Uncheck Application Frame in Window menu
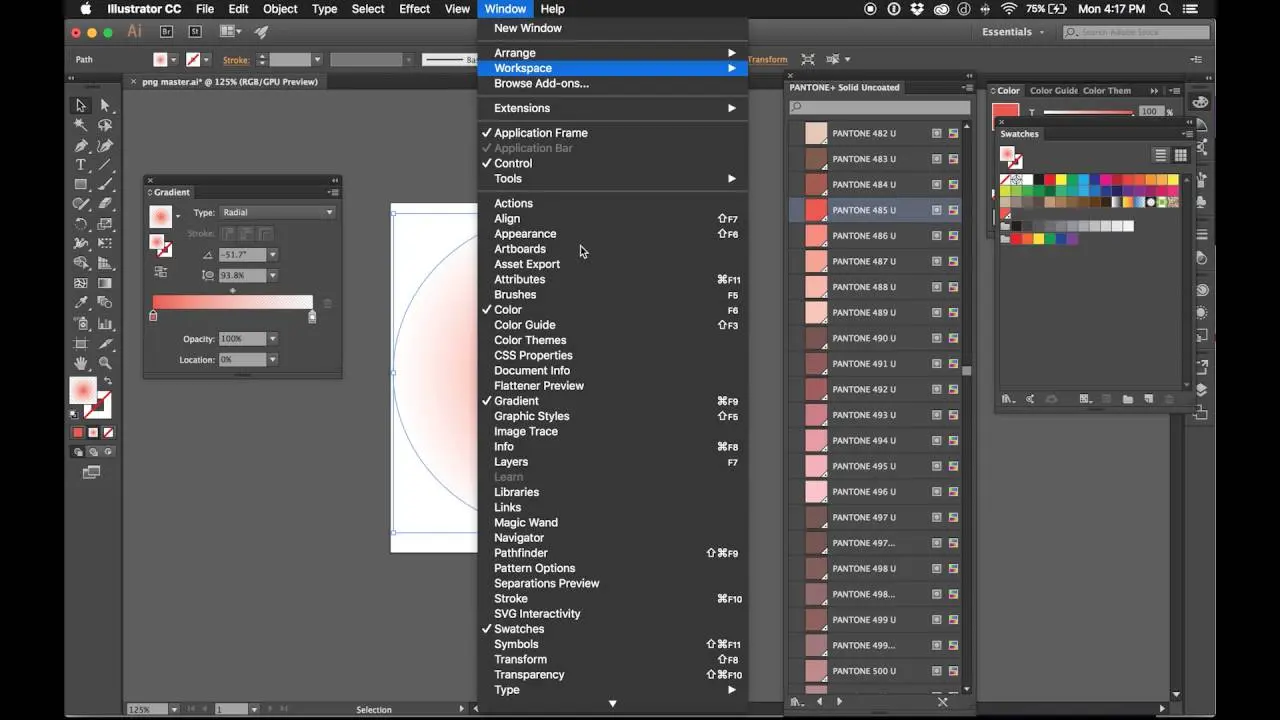1280x720 pixels. tap(540, 133)
